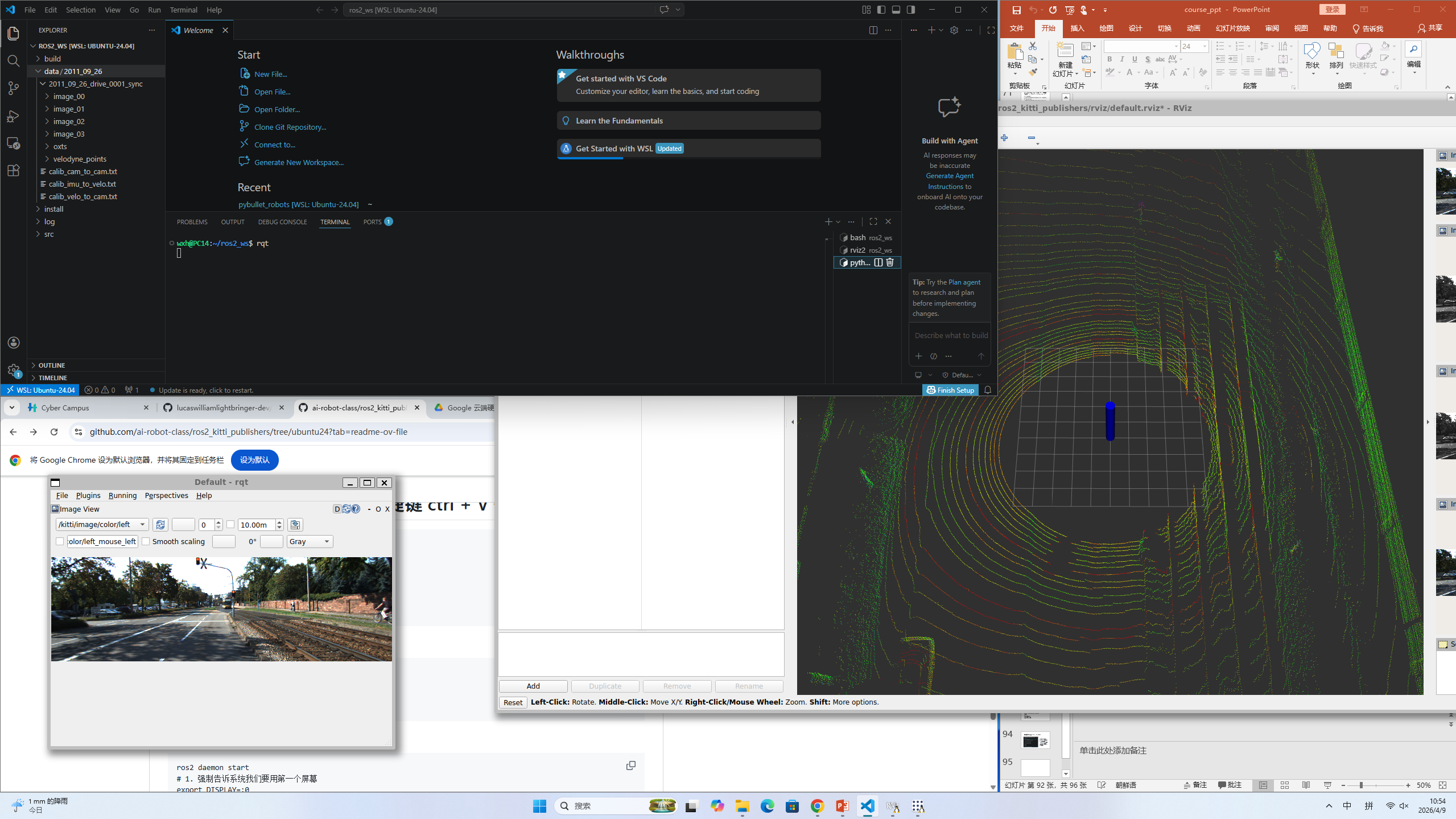Toggle the Smooth scaling checkbox in rqt

[146, 541]
